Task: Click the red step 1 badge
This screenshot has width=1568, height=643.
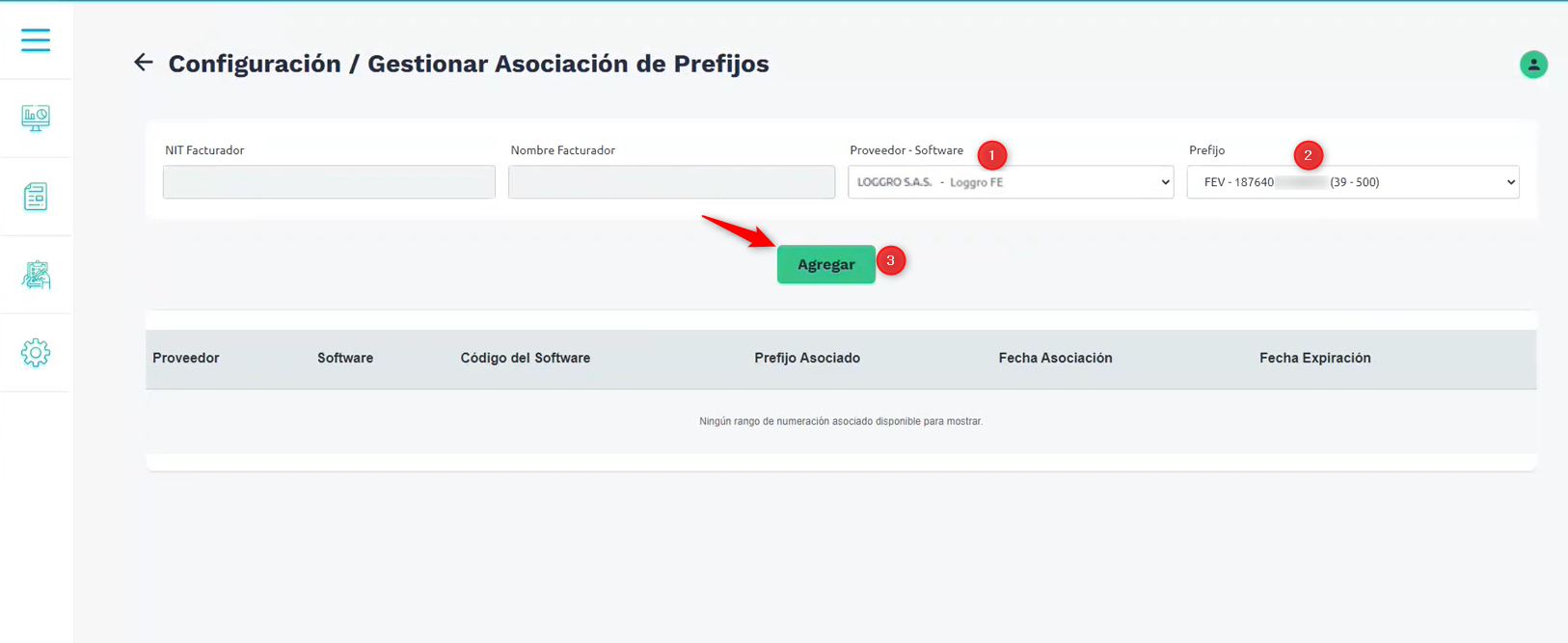Action: pos(991,155)
